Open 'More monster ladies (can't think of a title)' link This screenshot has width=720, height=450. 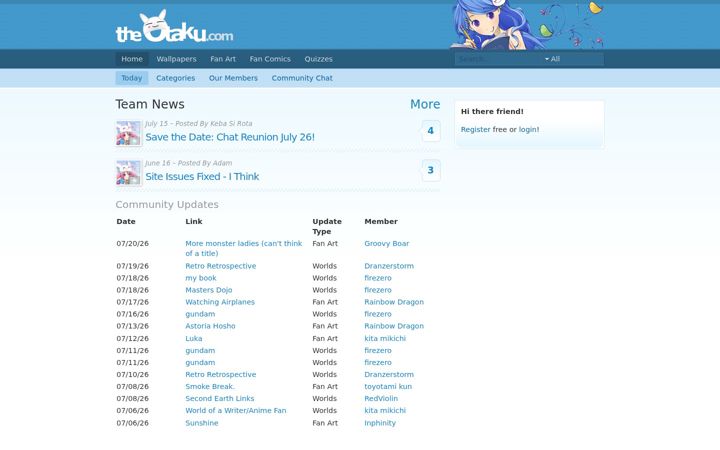[244, 248]
